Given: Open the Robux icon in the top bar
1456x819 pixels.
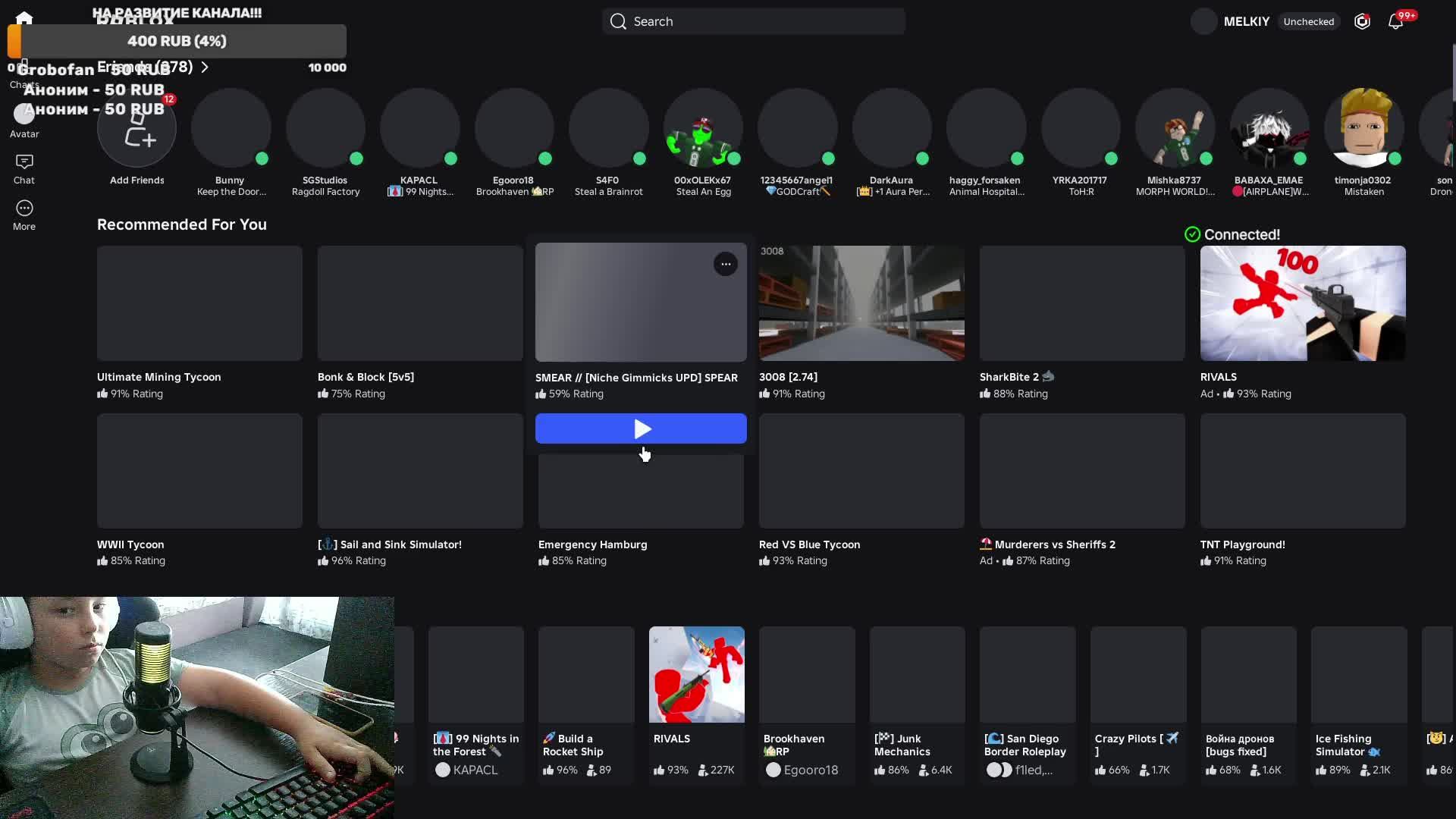Looking at the screenshot, I should [1362, 21].
